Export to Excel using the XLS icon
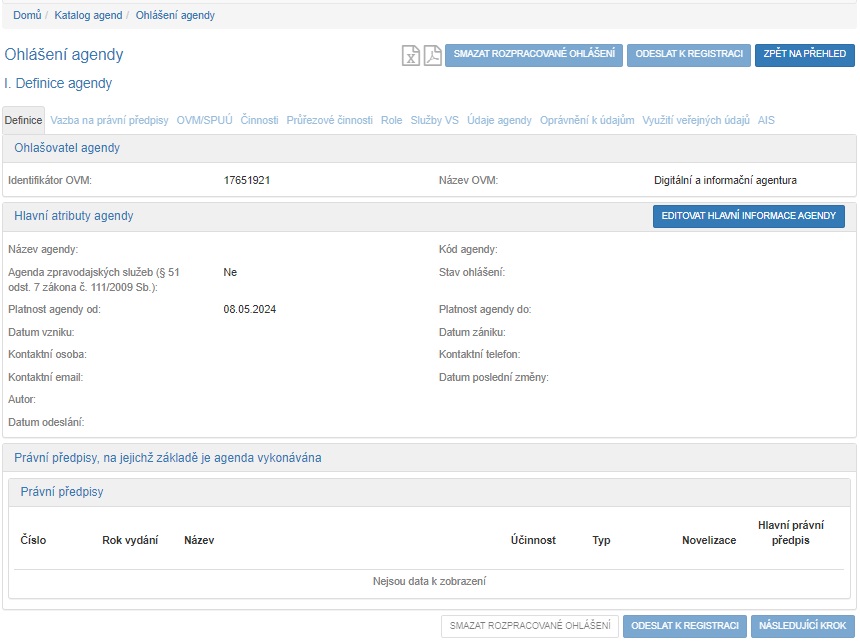This screenshot has height=642, width=860. pyautogui.click(x=411, y=55)
